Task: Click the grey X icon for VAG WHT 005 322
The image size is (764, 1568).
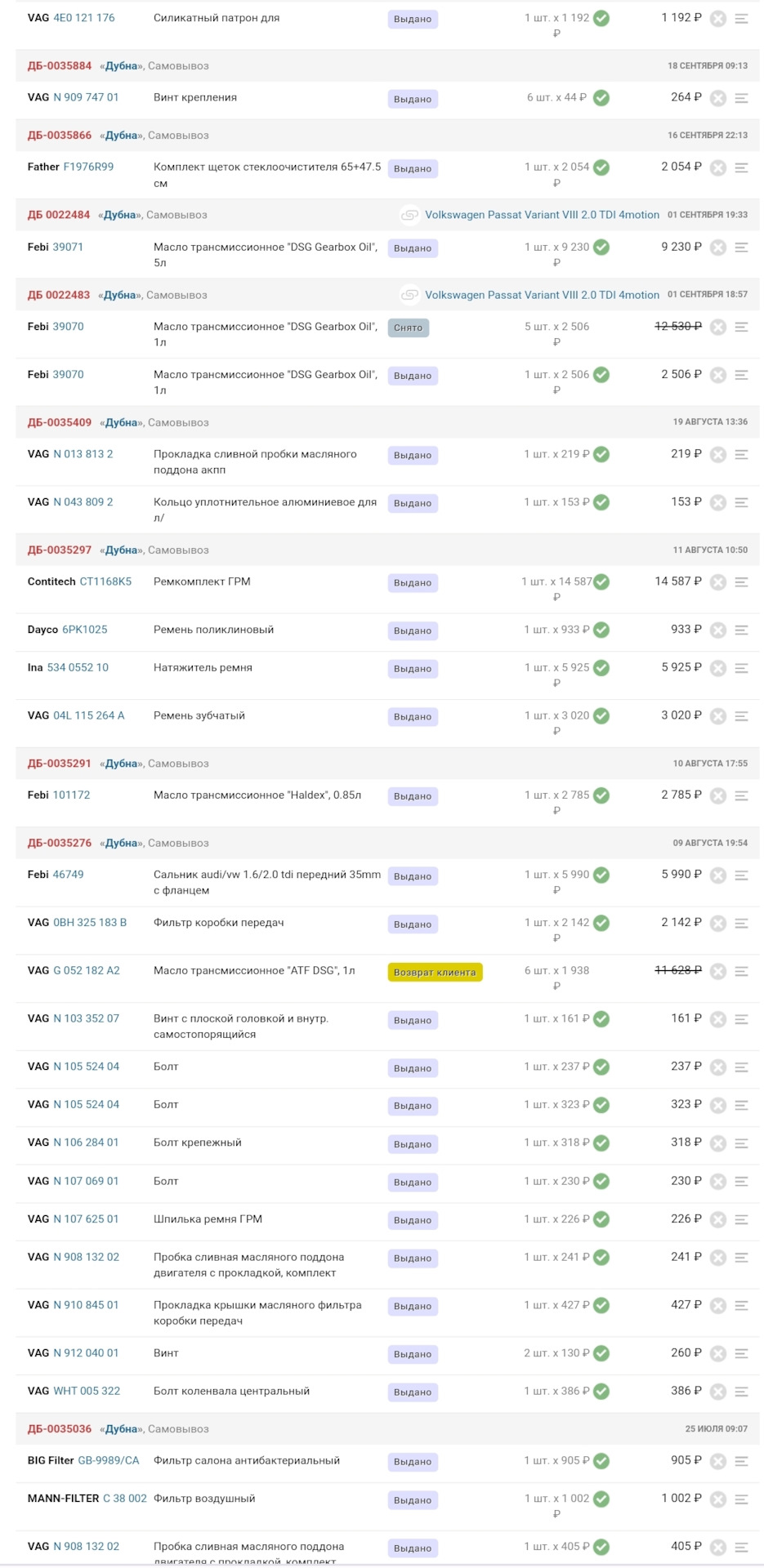Action: click(717, 1392)
